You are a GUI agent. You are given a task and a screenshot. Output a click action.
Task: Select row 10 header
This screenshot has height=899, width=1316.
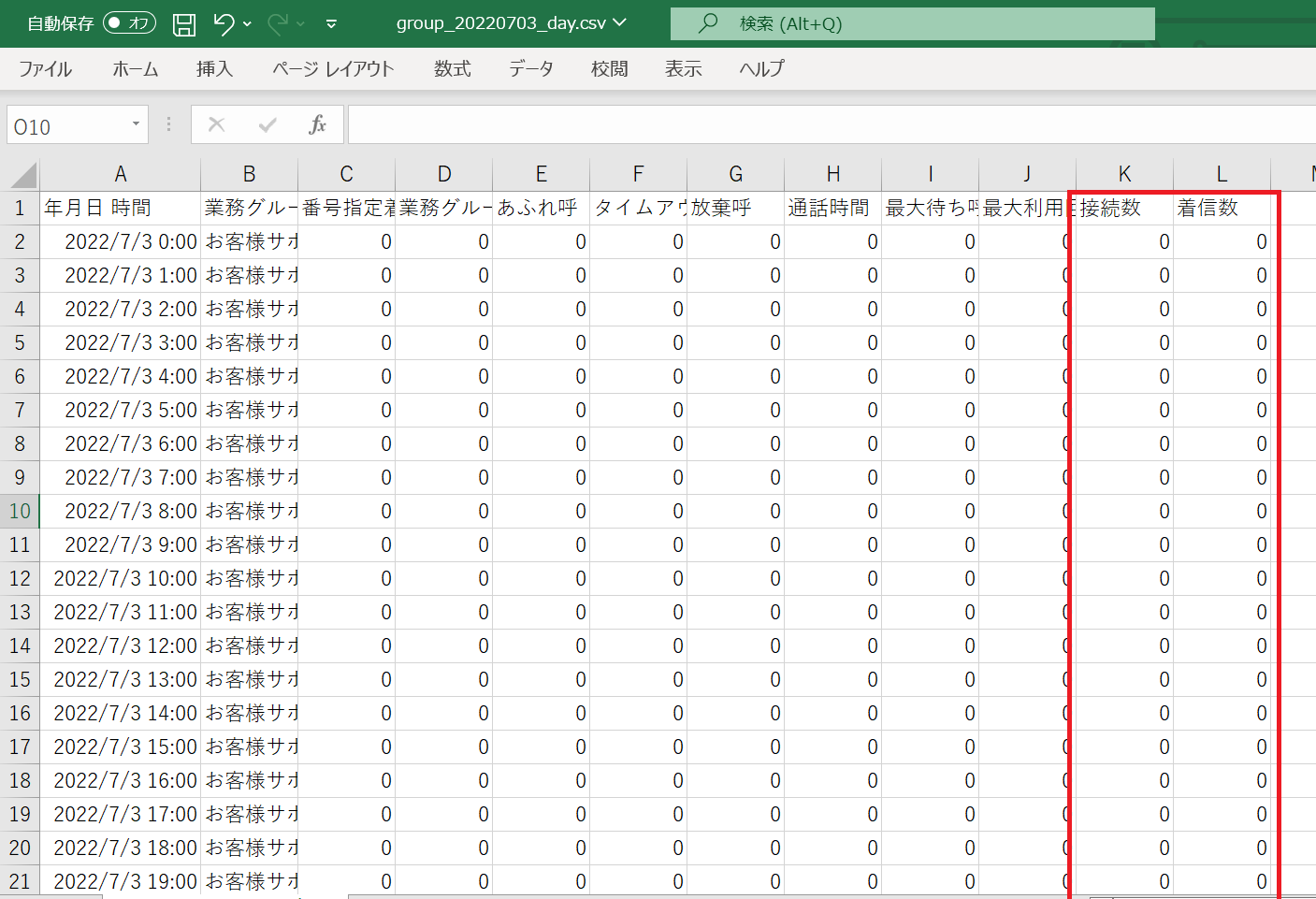(20, 511)
